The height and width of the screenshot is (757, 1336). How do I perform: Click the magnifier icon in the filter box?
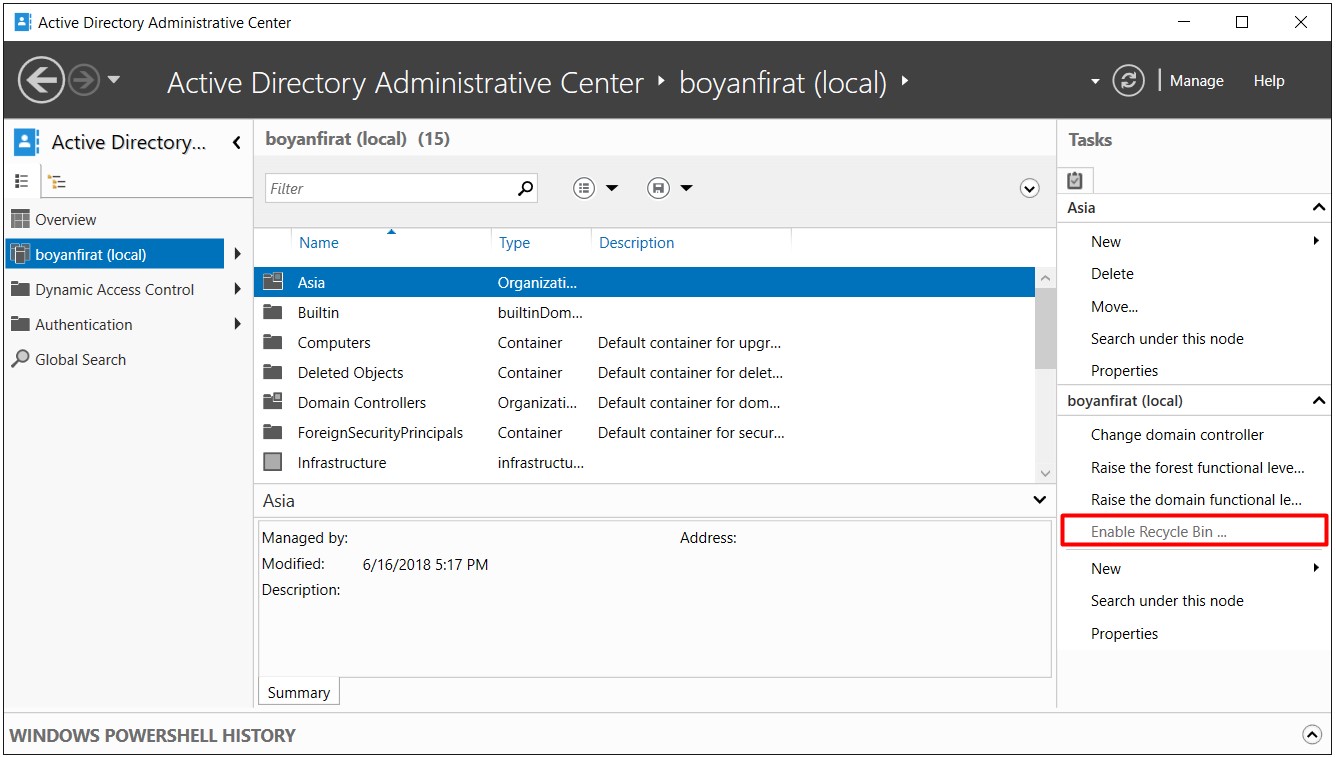click(x=526, y=188)
